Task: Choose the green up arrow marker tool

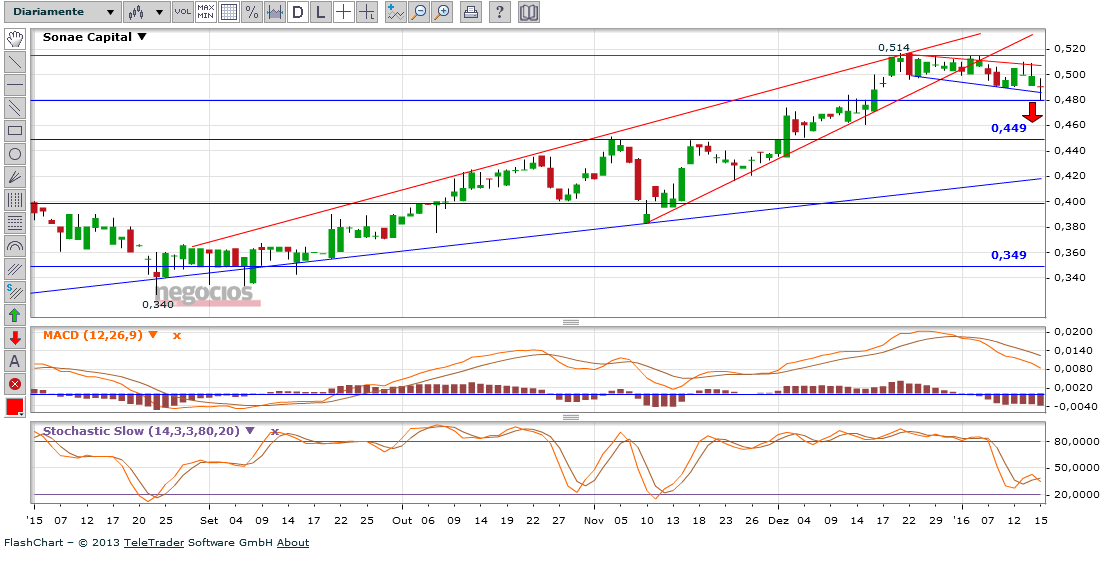Action: [x=15, y=315]
